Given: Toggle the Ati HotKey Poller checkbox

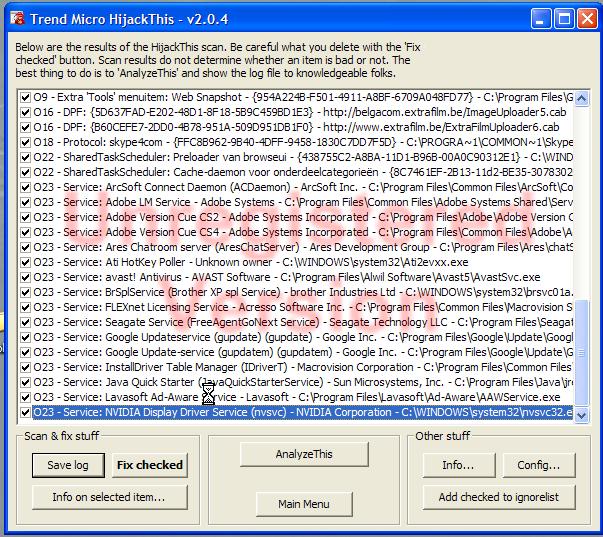Looking at the screenshot, I should (x=25, y=262).
